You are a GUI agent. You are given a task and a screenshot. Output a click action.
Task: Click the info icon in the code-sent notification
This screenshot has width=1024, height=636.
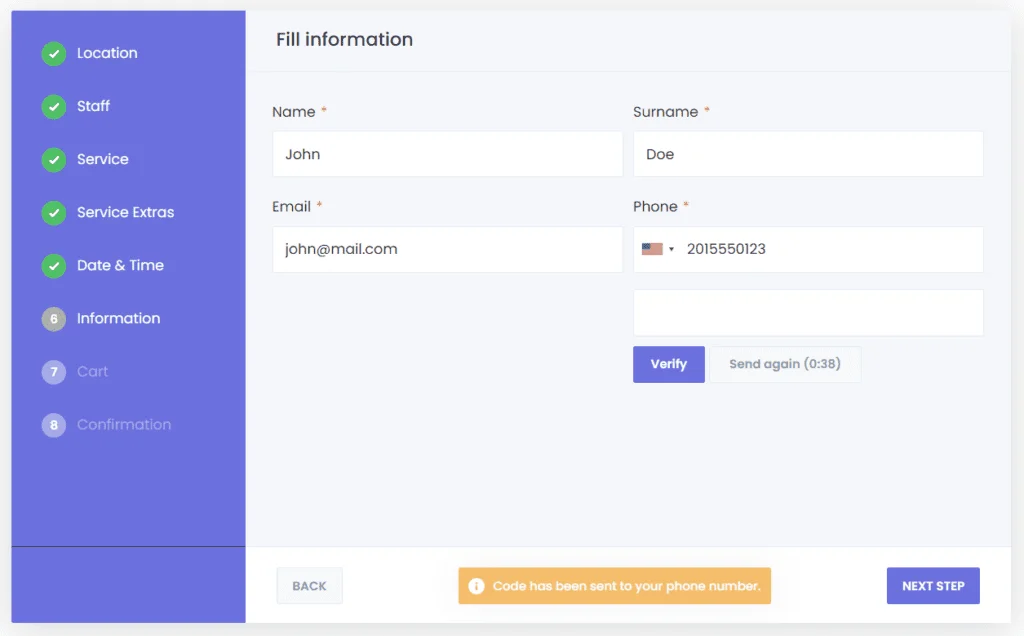[x=476, y=586]
